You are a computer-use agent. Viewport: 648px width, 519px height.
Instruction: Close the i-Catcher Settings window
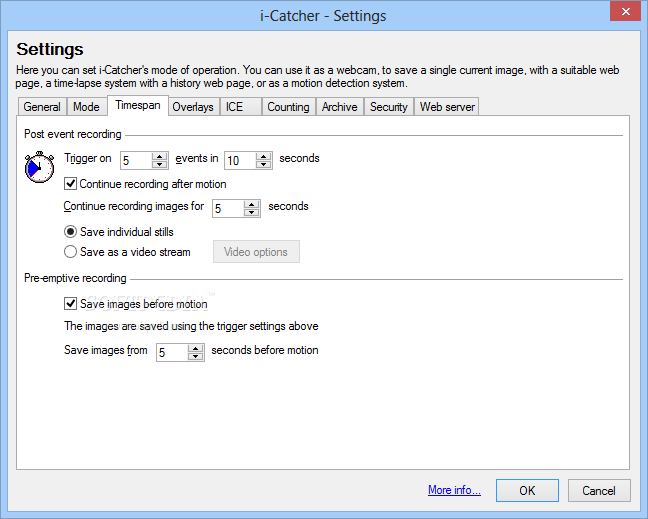click(625, 11)
